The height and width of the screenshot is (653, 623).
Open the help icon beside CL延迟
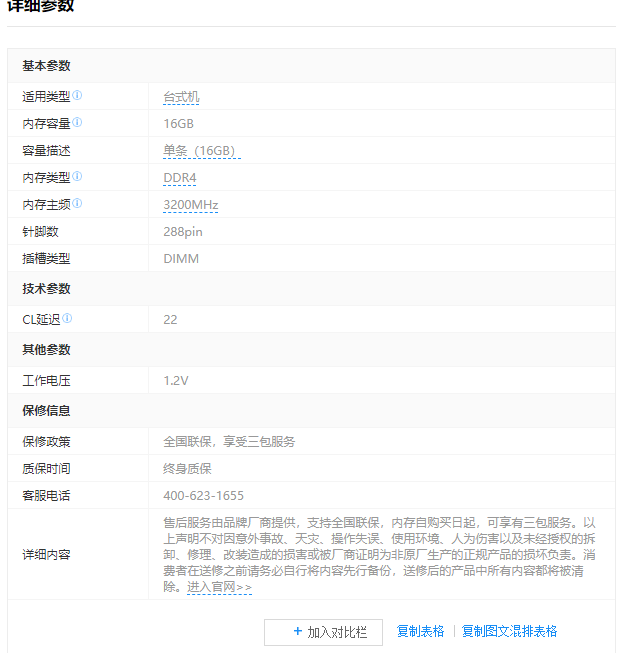[x=68, y=319]
